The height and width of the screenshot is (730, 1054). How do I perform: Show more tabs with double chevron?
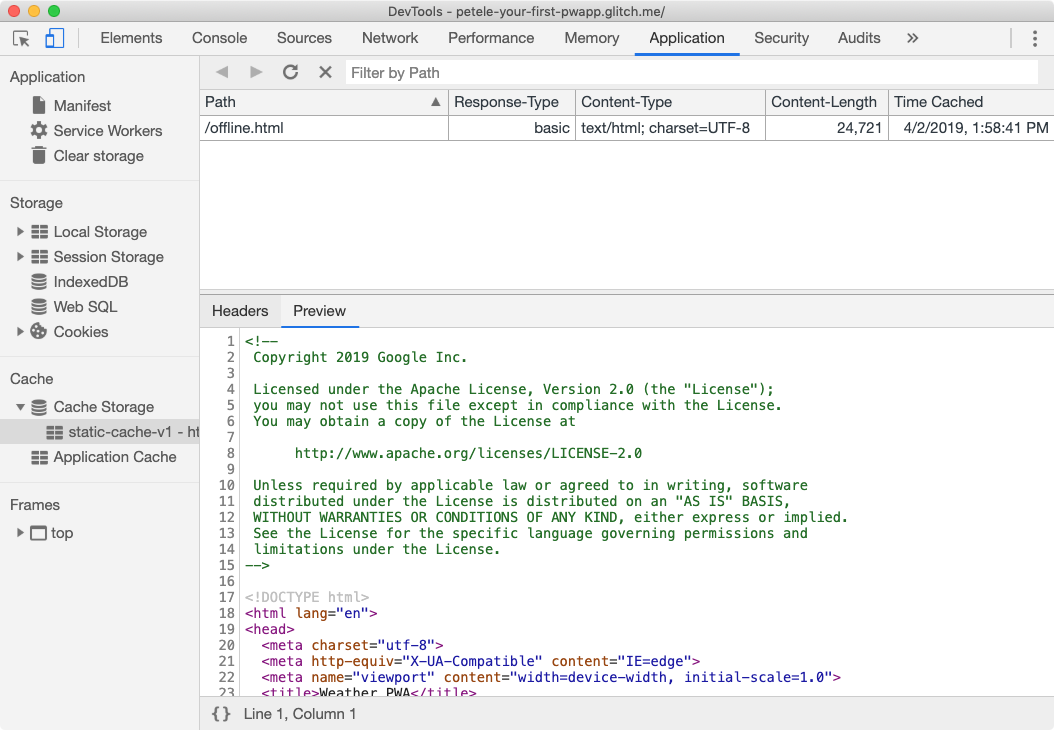pyautogui.click(x=912, y=38)
